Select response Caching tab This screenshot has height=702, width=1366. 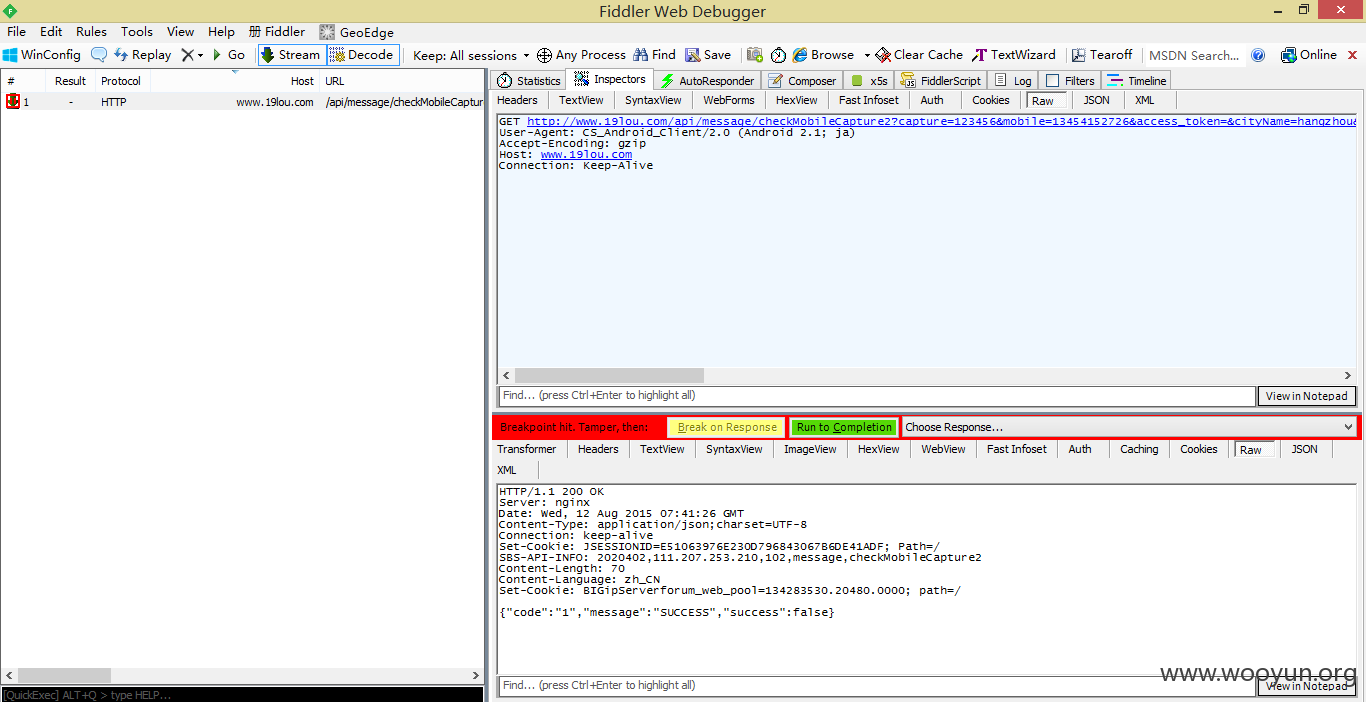tap(1139, 449)
